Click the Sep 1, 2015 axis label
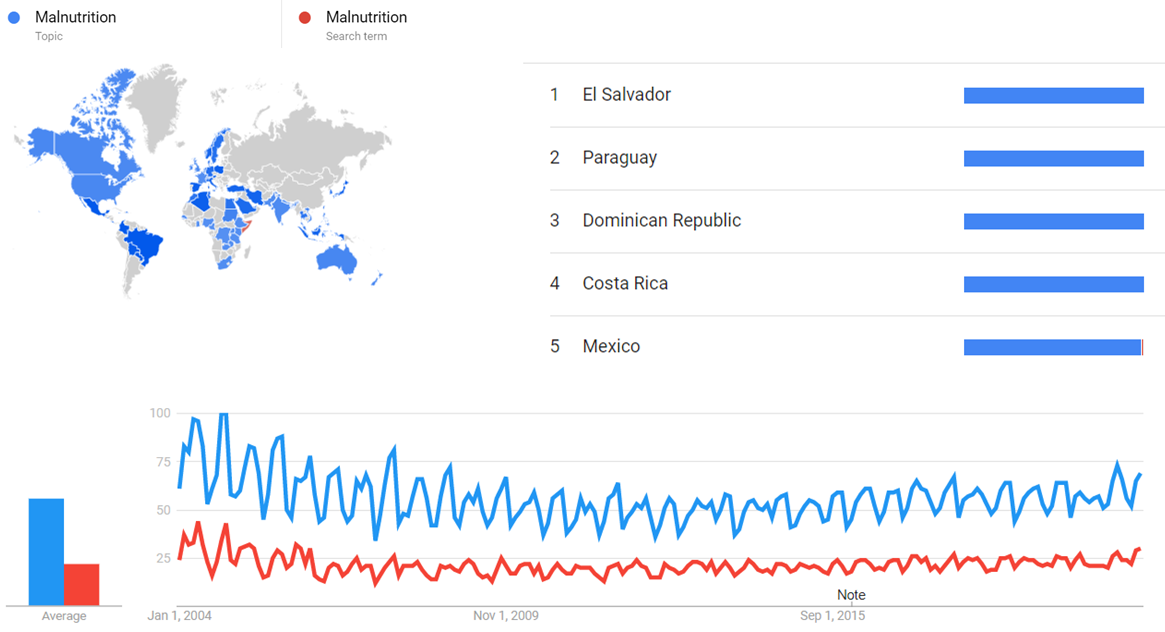The image size is (1165, 632). (833, 615)
